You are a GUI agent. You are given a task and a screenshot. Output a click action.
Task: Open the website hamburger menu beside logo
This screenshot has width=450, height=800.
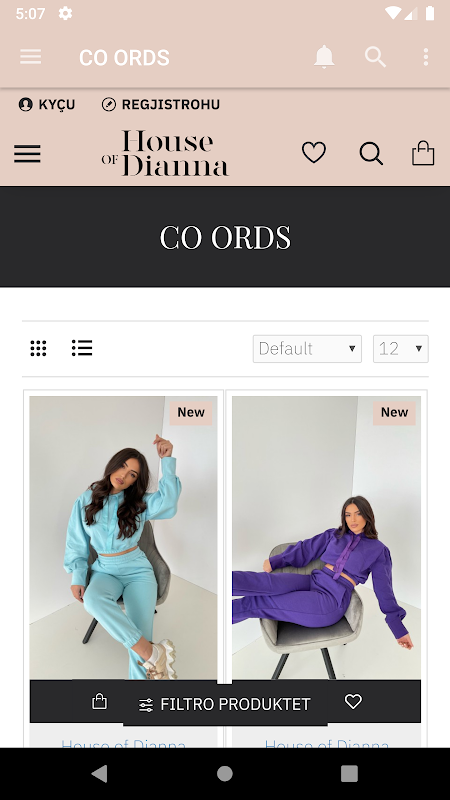coord(27,153)
